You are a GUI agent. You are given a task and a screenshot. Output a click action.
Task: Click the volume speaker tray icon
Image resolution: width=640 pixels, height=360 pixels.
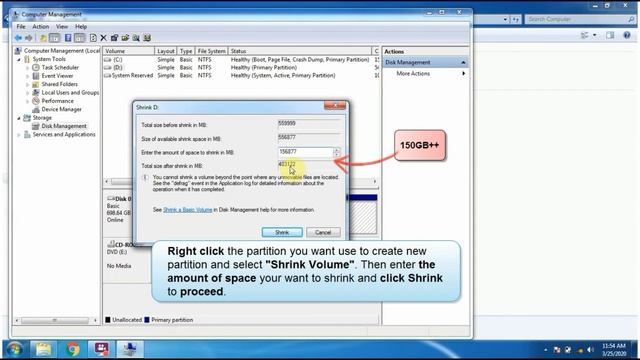pyautogui.click(x=590, y=350)
